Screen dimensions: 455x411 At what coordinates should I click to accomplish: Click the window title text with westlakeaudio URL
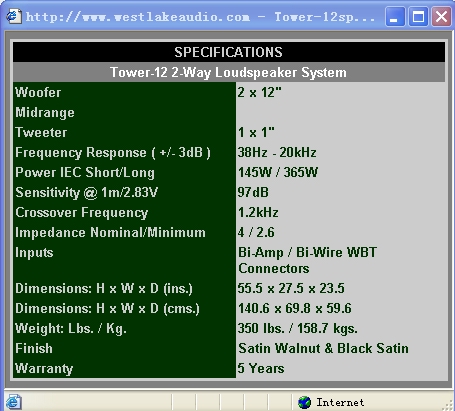tap(200, 17)
